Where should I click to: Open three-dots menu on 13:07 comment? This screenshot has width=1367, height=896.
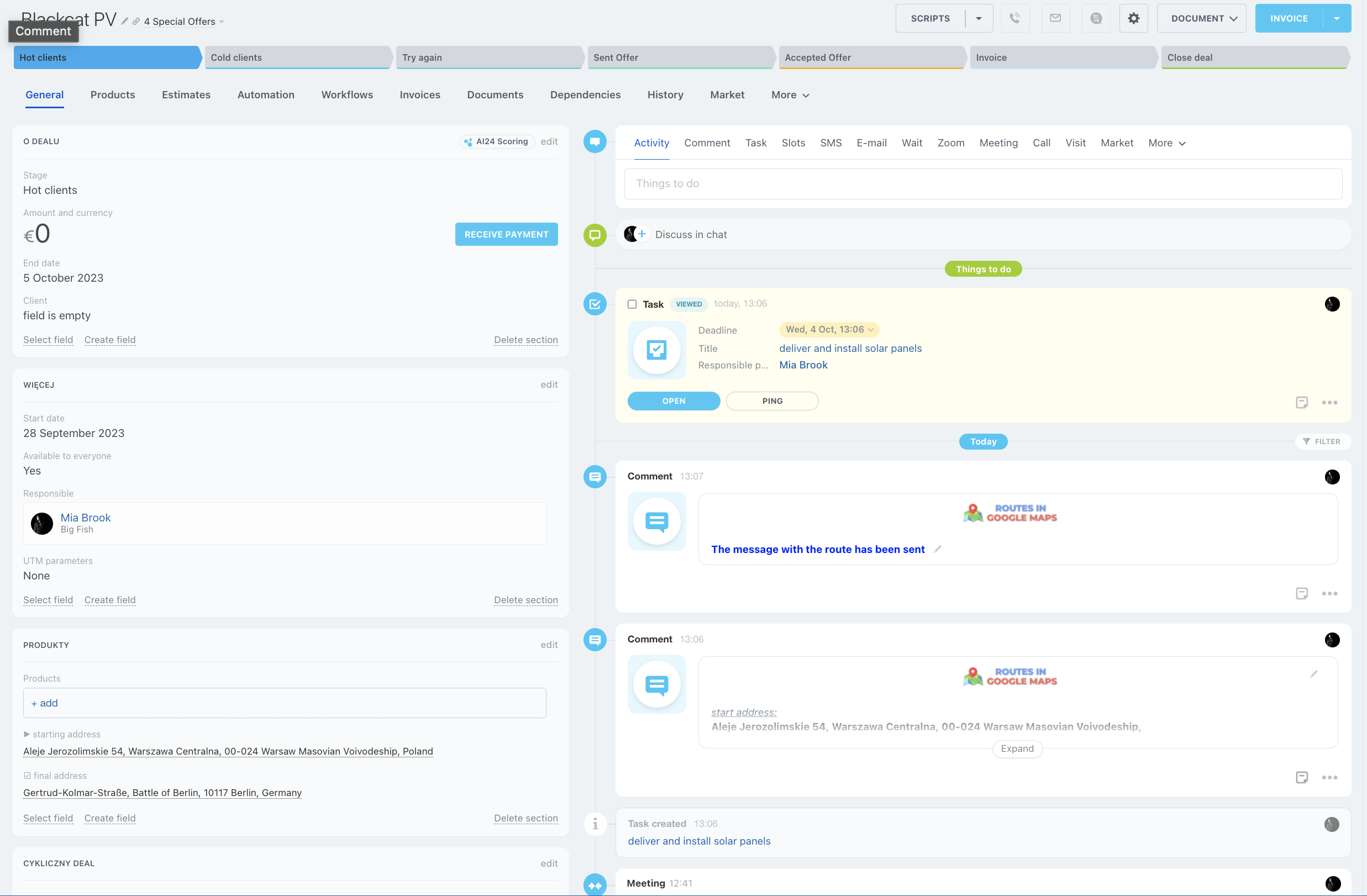[1329, 593]
